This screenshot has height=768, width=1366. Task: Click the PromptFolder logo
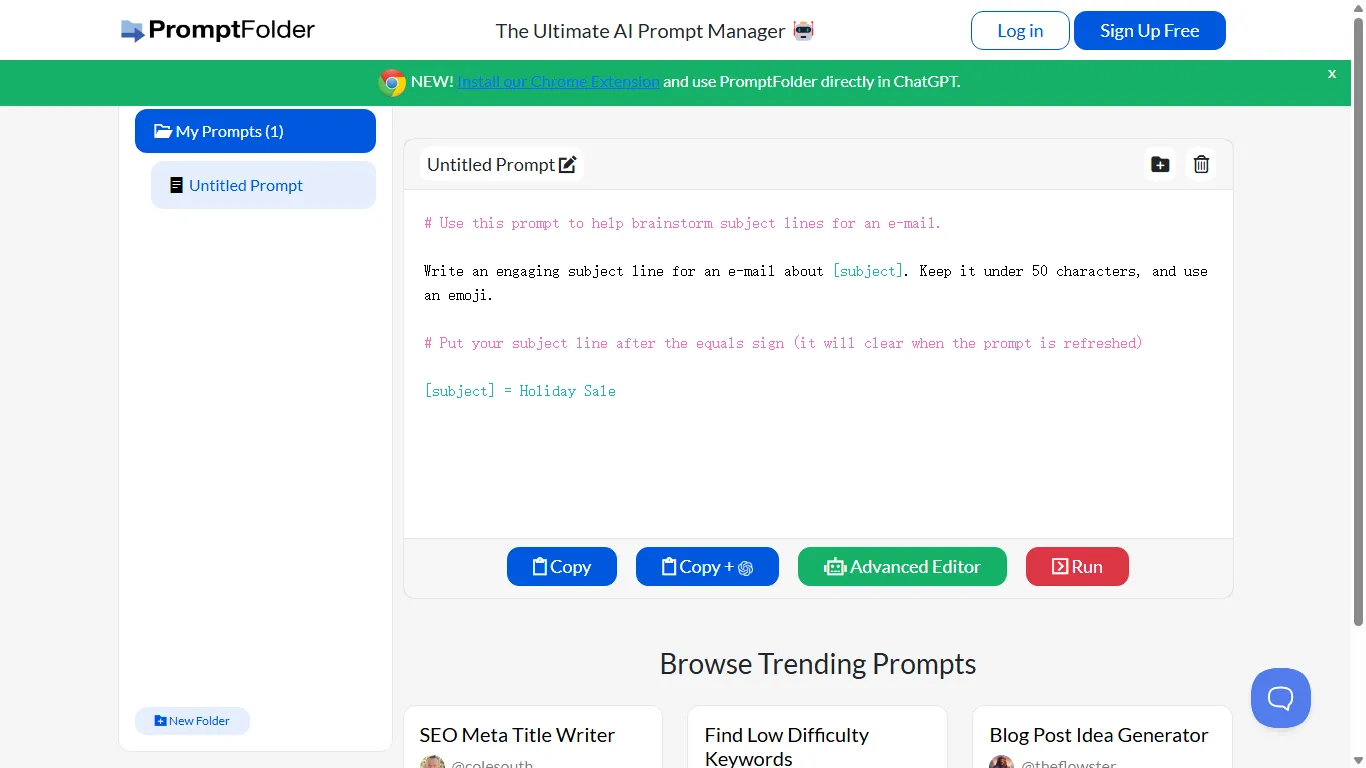point(217,30)
